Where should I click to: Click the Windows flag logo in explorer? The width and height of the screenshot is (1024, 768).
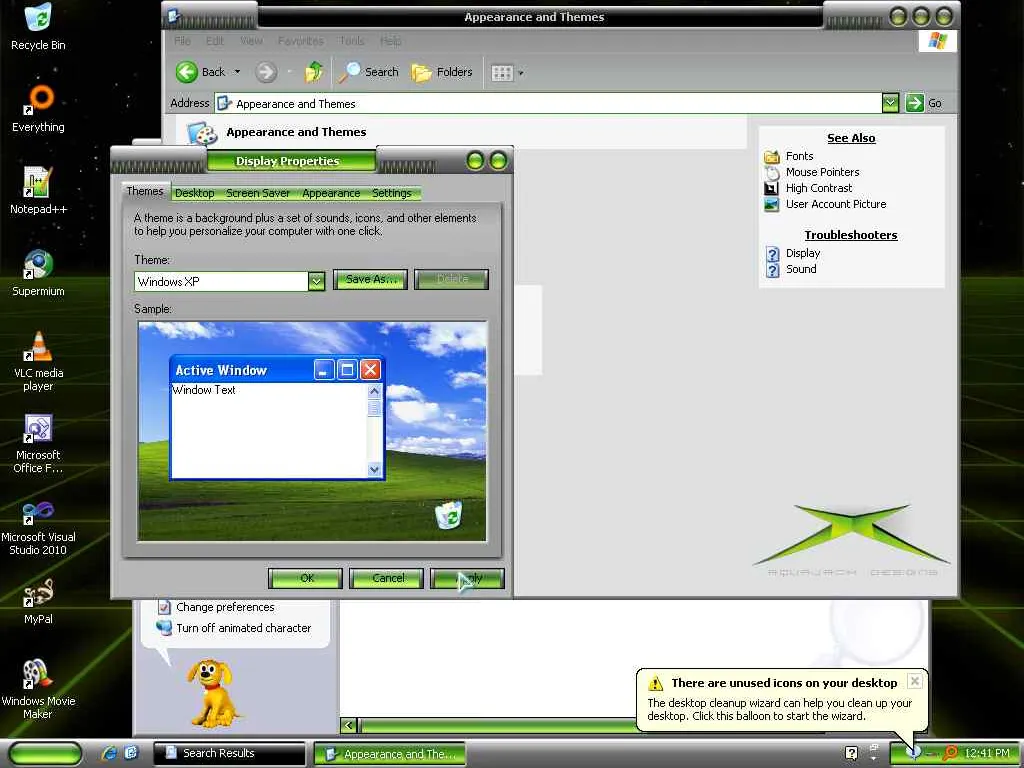(937, 41)
